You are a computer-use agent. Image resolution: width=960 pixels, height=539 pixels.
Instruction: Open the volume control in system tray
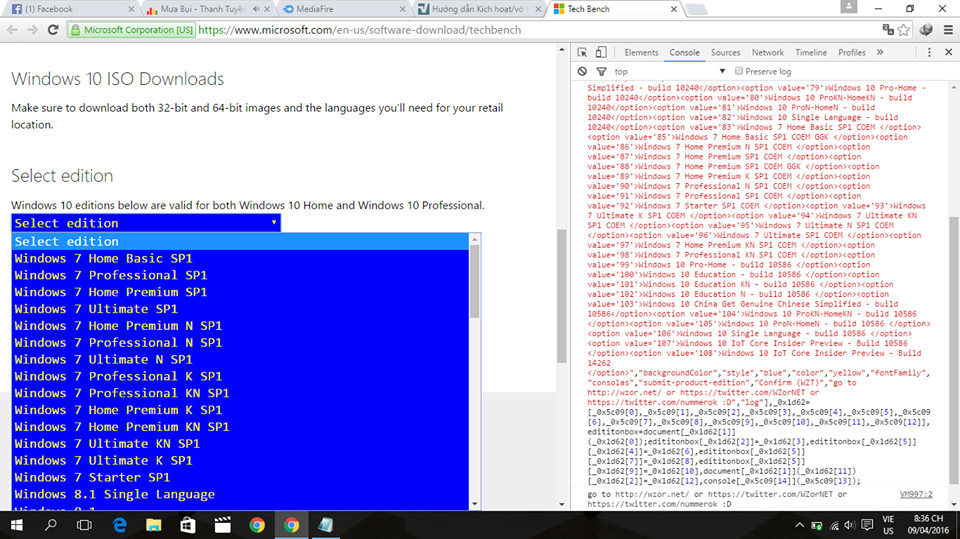(849, 526)
